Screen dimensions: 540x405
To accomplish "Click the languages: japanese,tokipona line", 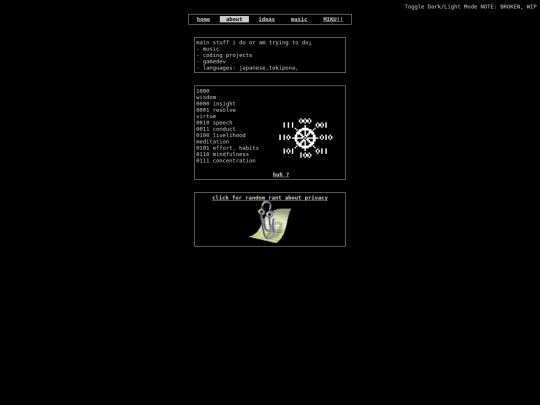I will (x=247, y=68).
